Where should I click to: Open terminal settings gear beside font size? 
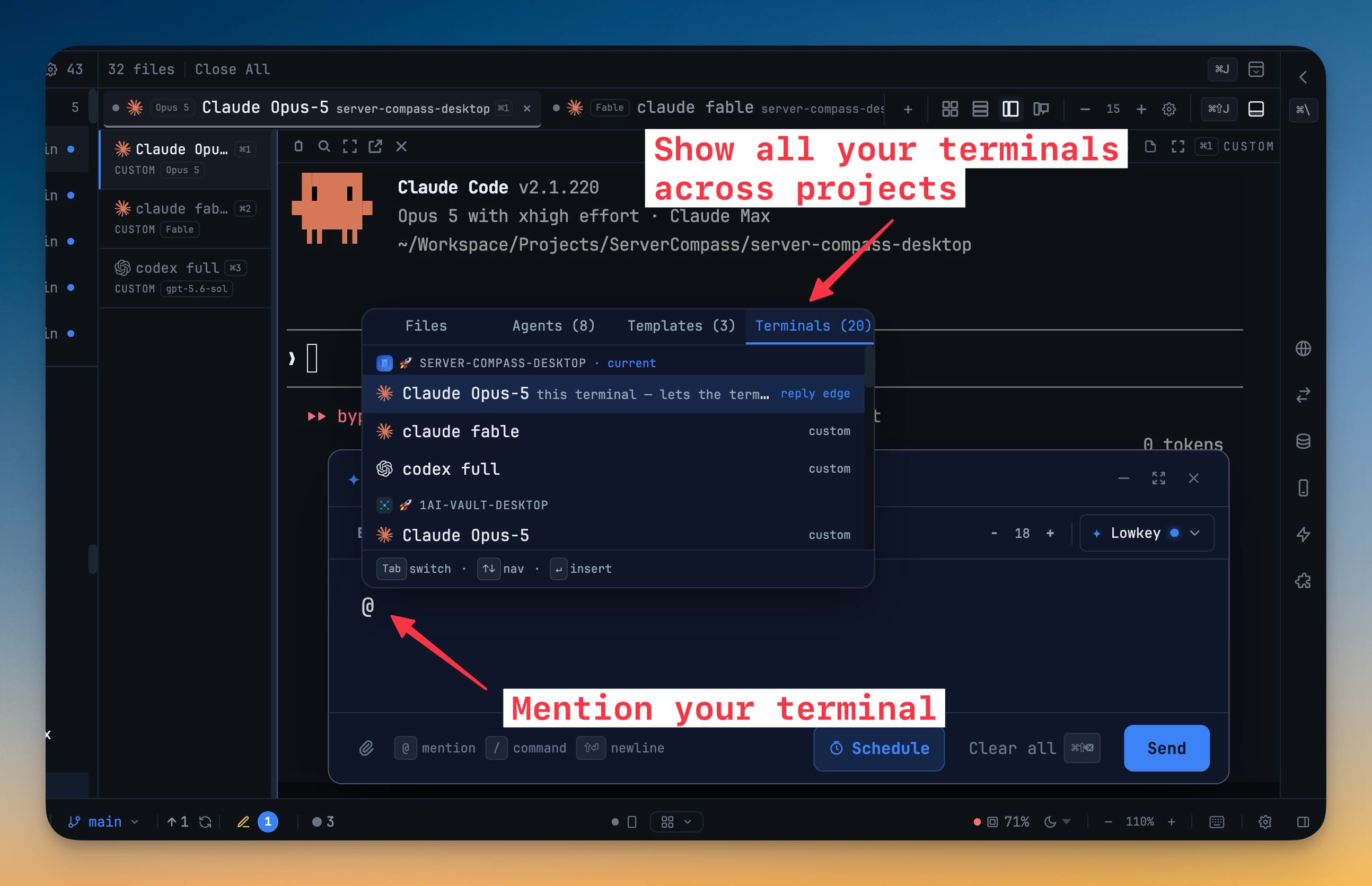(x=1168, y=109)
